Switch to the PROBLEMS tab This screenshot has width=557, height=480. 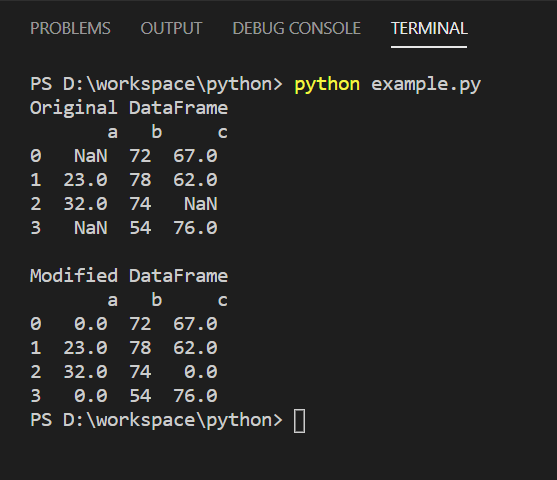point(70,28)
